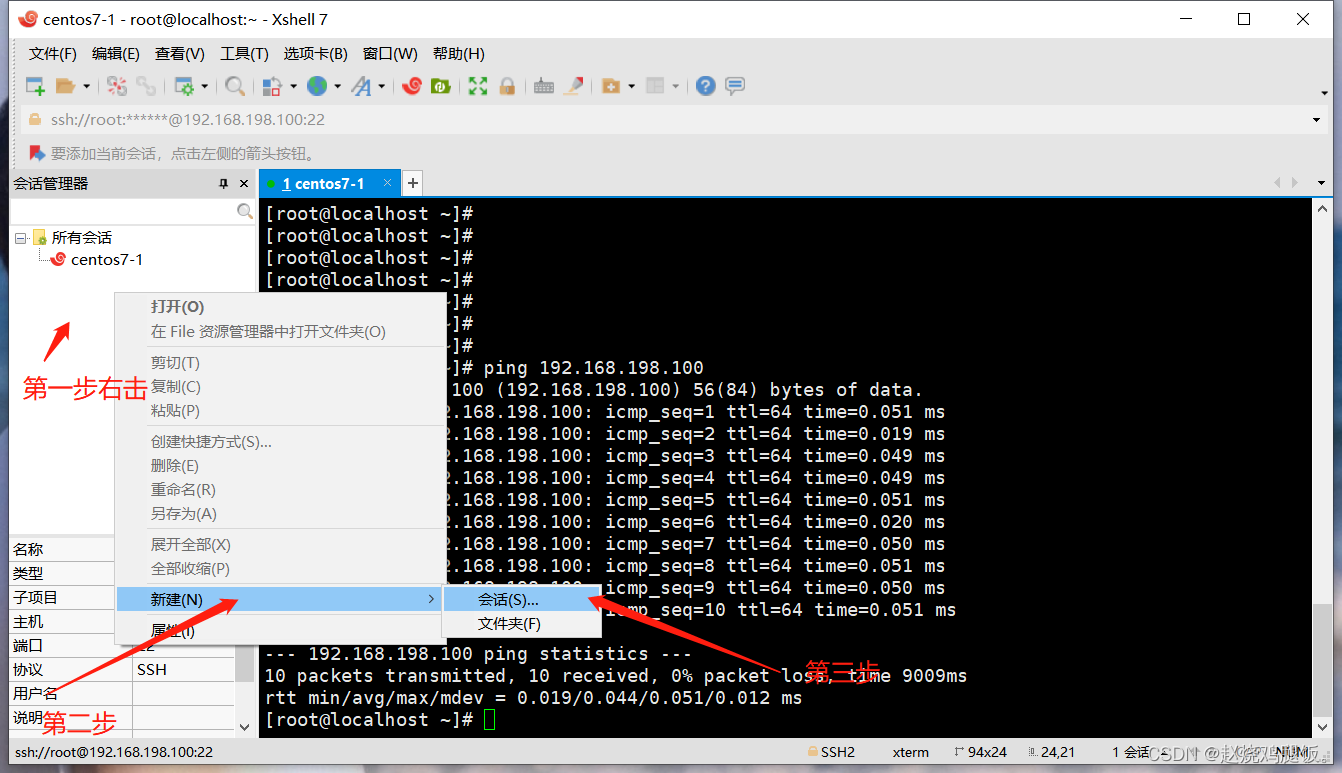Click the Font 'A' toolbar icon
Viewport: 1342px width, 773px height.
361,86
